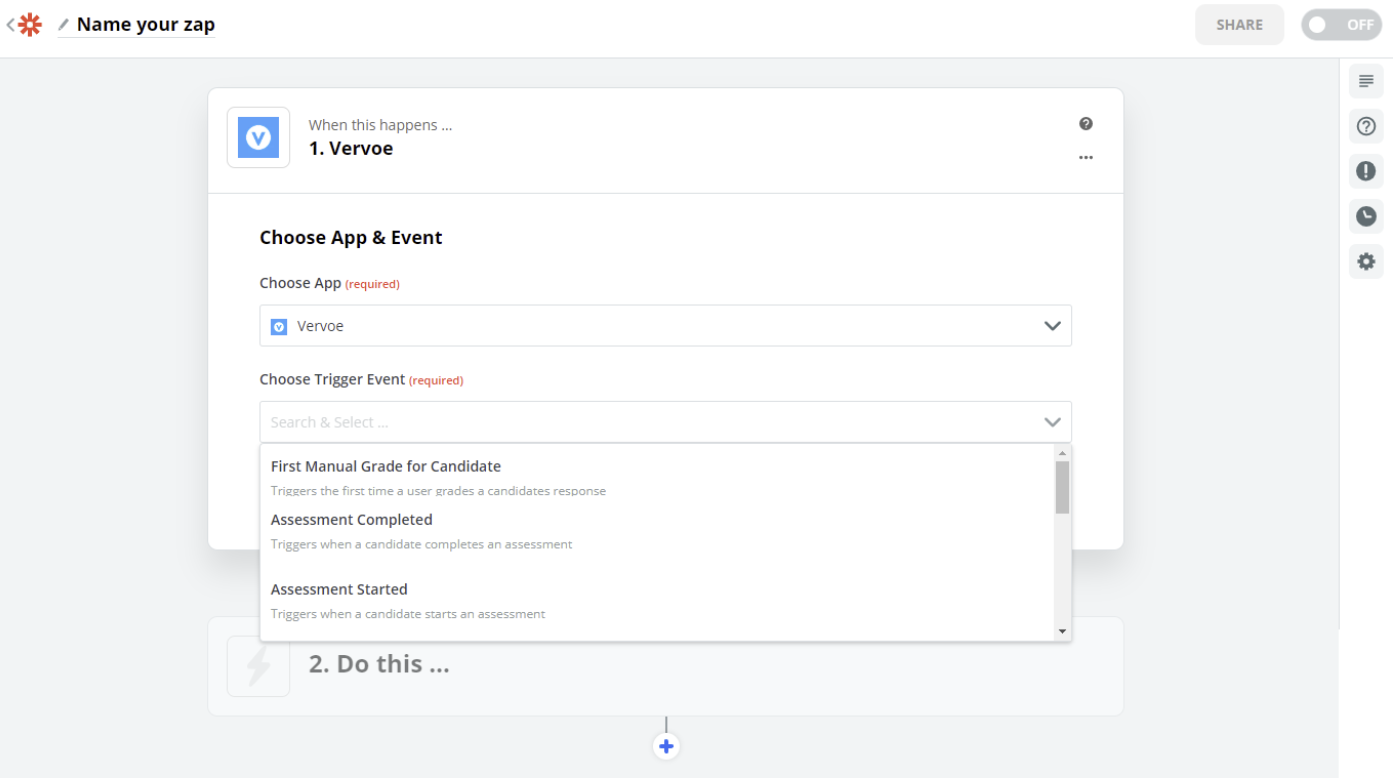Open the three-dot menu for Vervoe step
1400x778 pixels.
1086,157
